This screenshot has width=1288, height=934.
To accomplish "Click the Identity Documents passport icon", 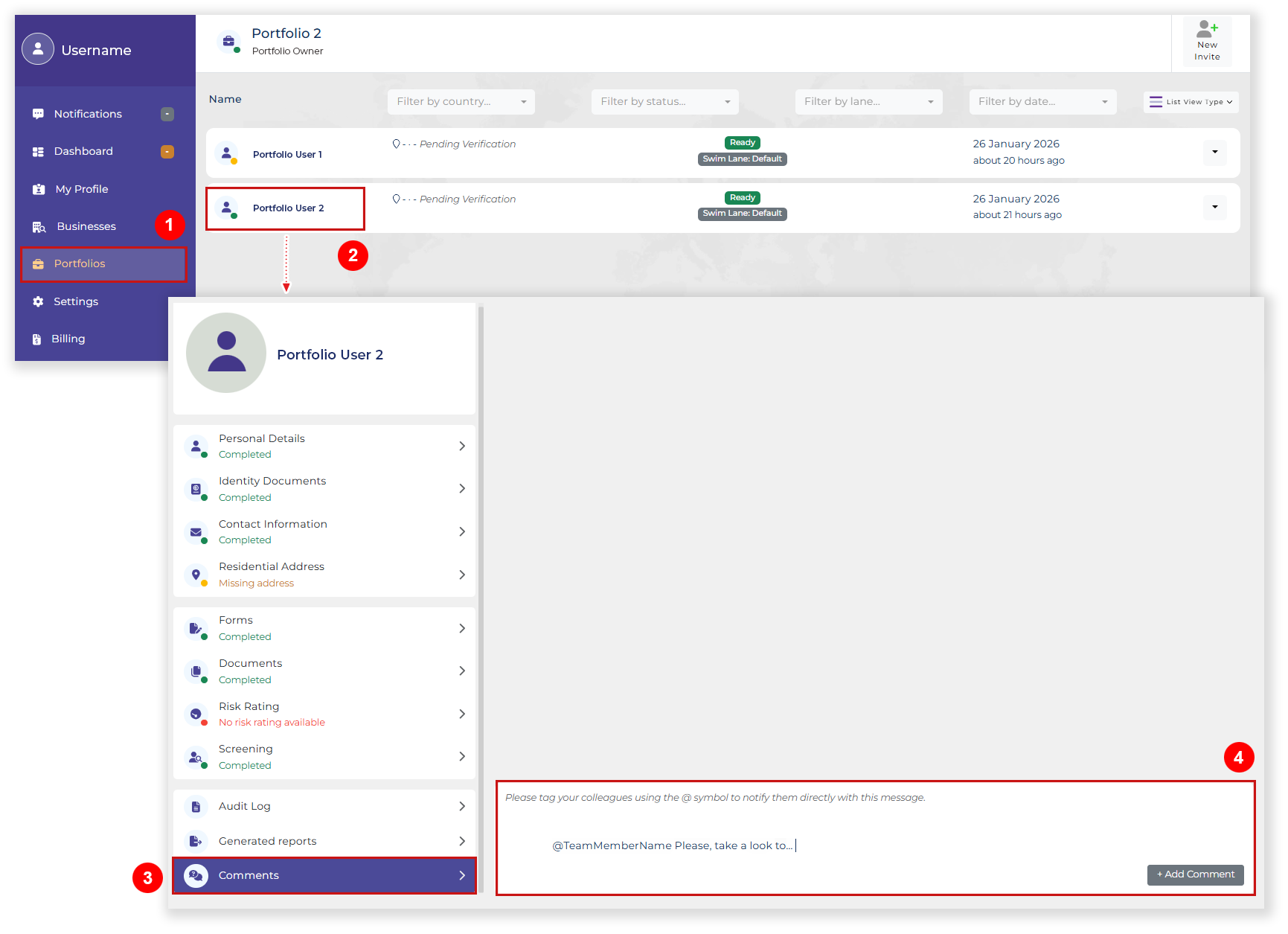I will pos(196,489).
